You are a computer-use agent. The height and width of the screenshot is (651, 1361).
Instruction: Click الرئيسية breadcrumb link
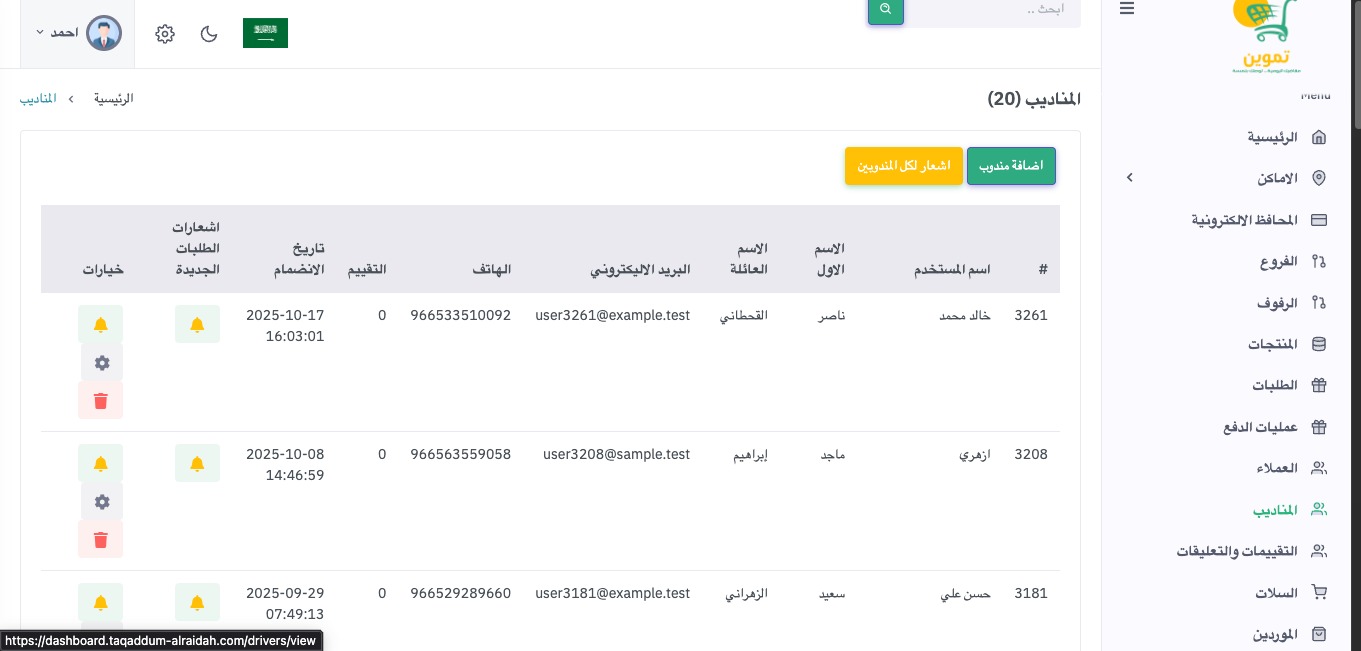pos(114,98)
